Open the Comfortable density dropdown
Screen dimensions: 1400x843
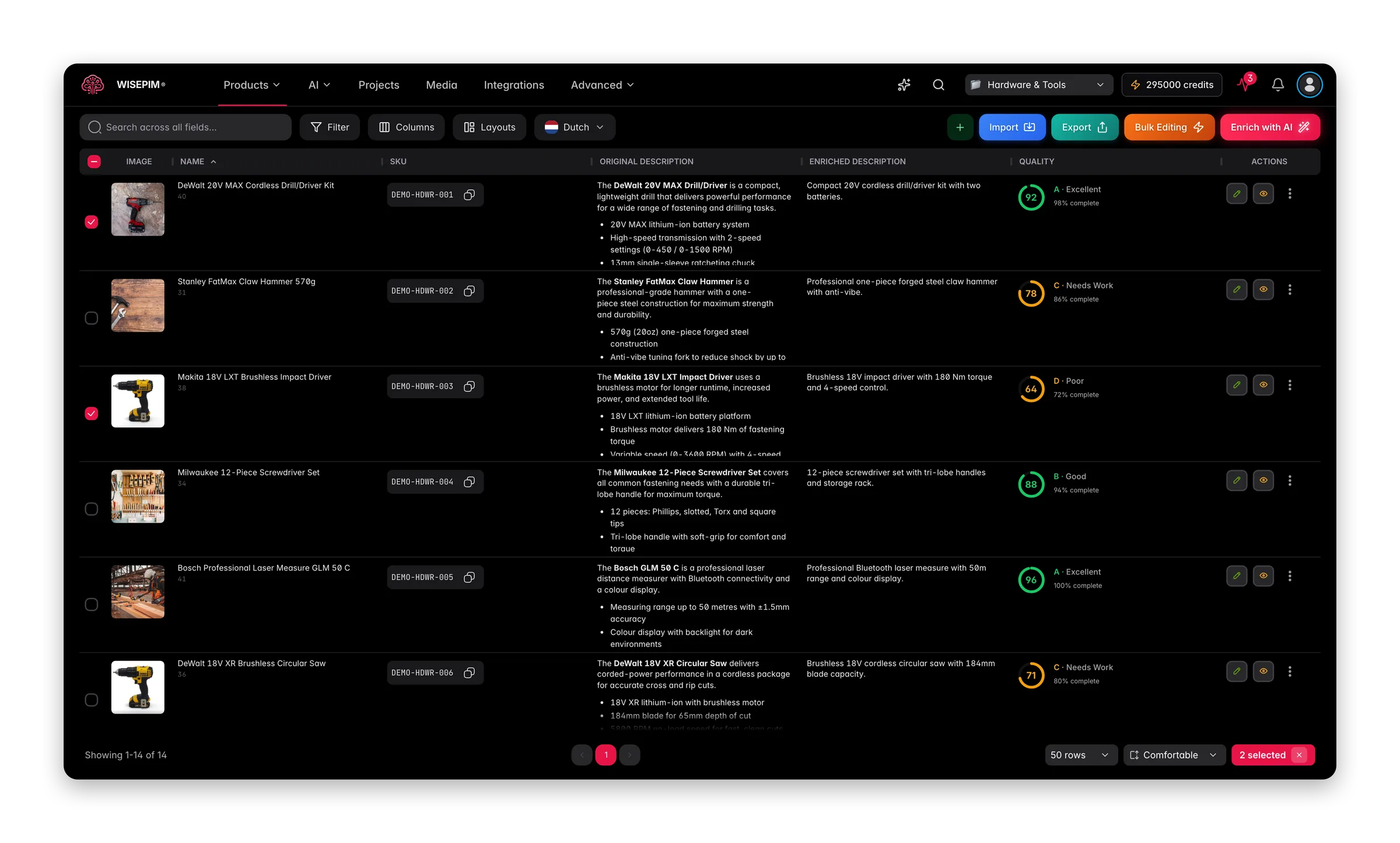(x=1174, y=755)
